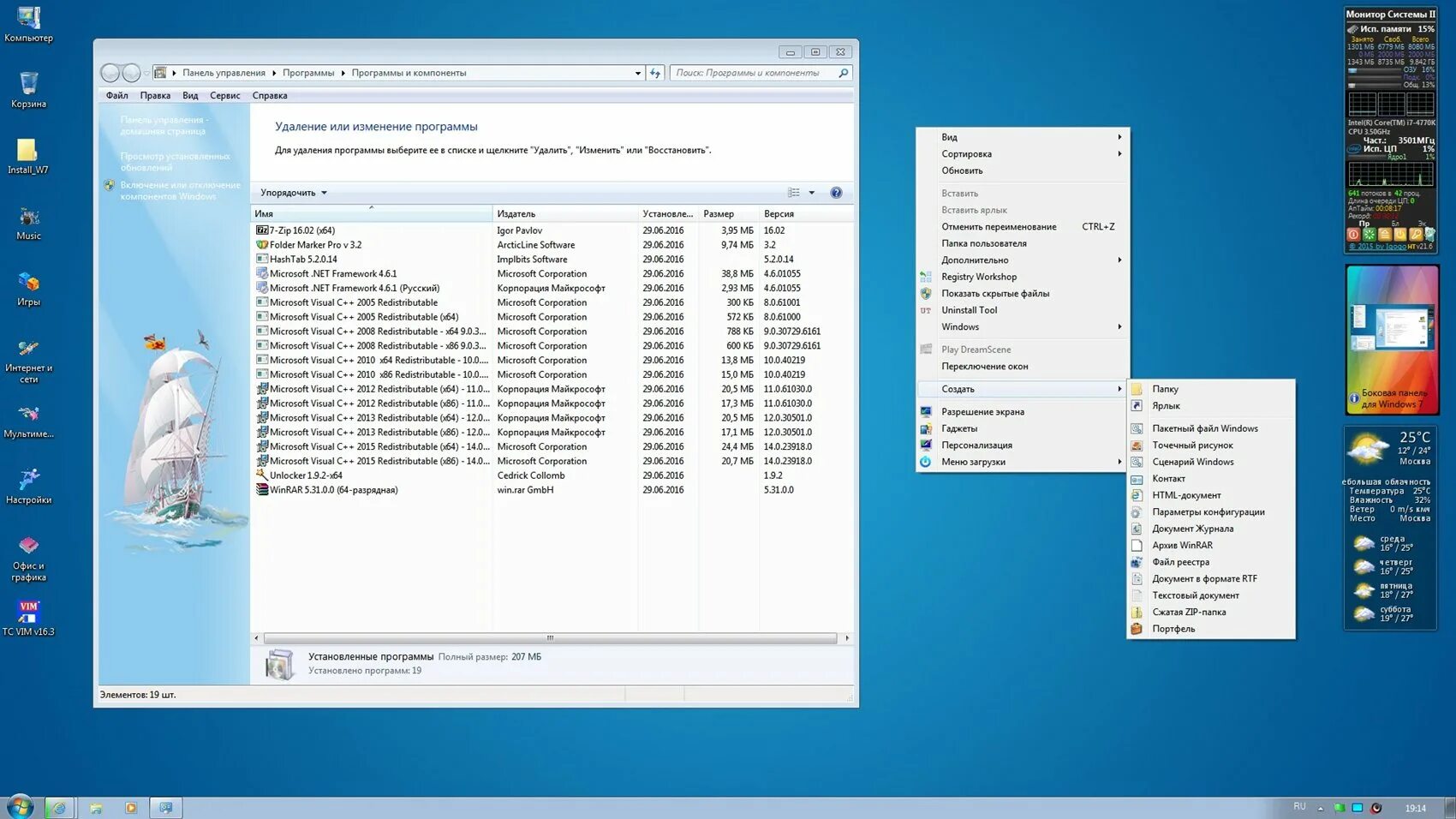Screen dimensions: 1456x819
Task: Open the Настройки desktop icon
Action: click(28, 487)
